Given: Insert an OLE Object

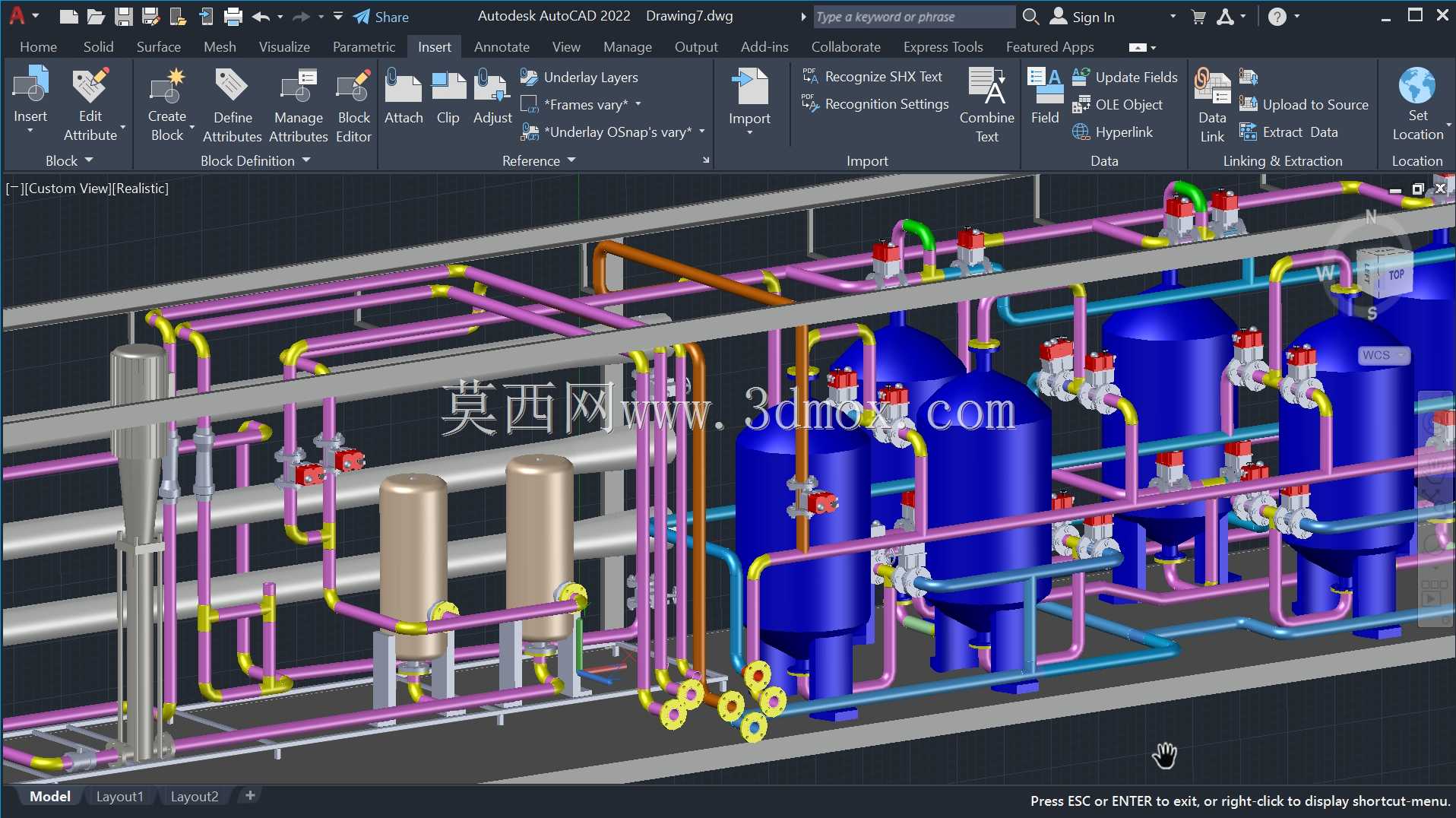Looking at the screenshot, I should pos(1117,104).
